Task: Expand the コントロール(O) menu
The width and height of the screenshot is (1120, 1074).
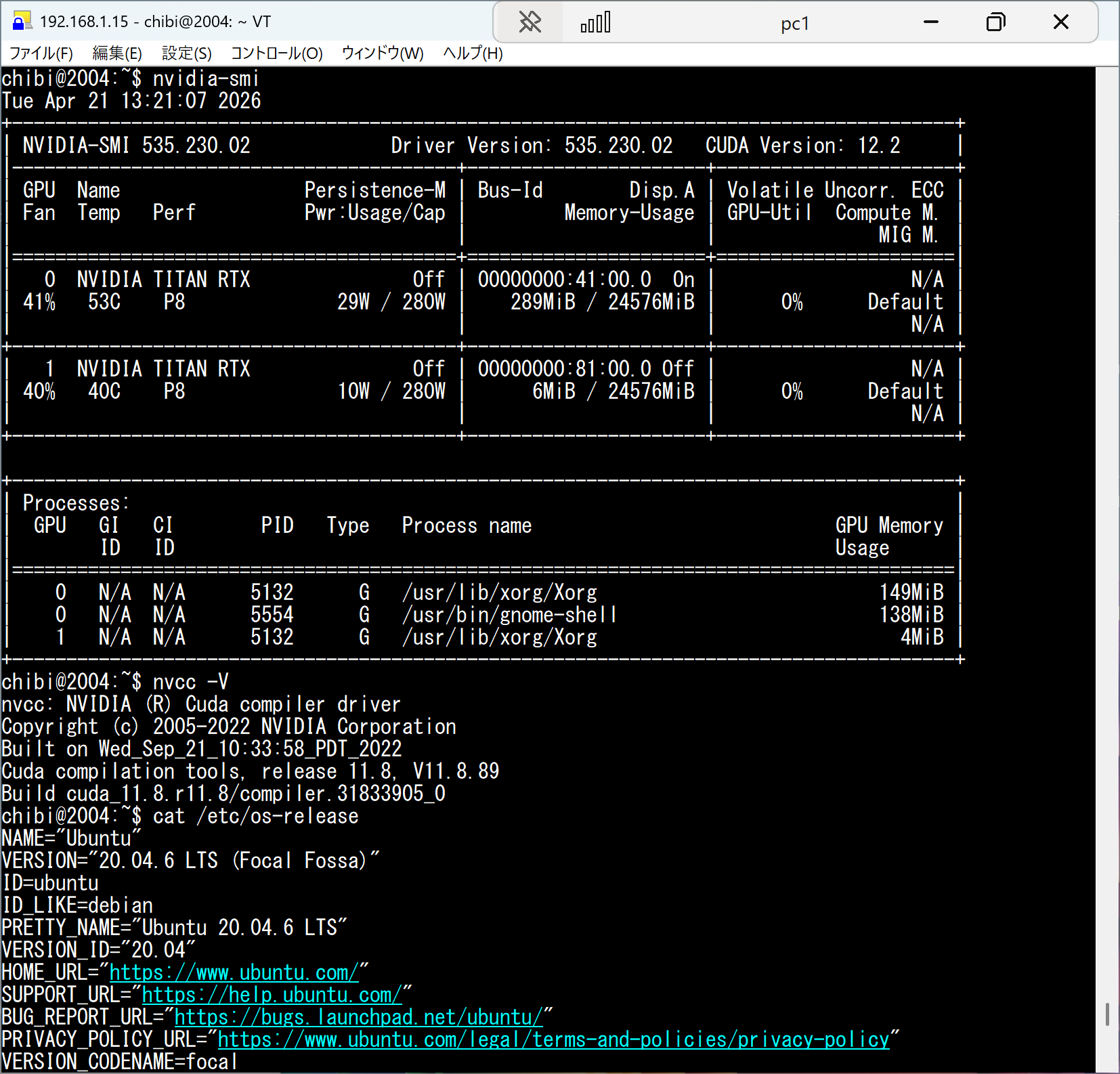Action: tap(276, 53)
